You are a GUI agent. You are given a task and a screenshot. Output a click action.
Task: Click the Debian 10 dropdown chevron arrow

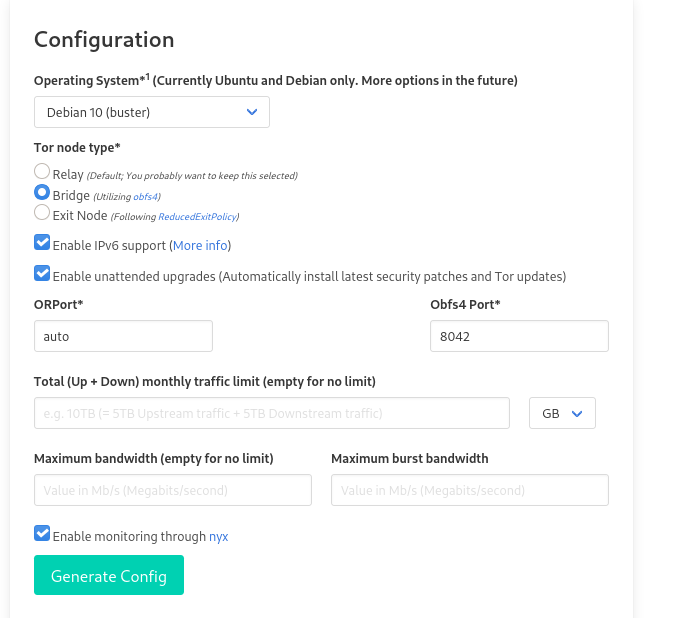pyautogui.click(x=252, y=112)
